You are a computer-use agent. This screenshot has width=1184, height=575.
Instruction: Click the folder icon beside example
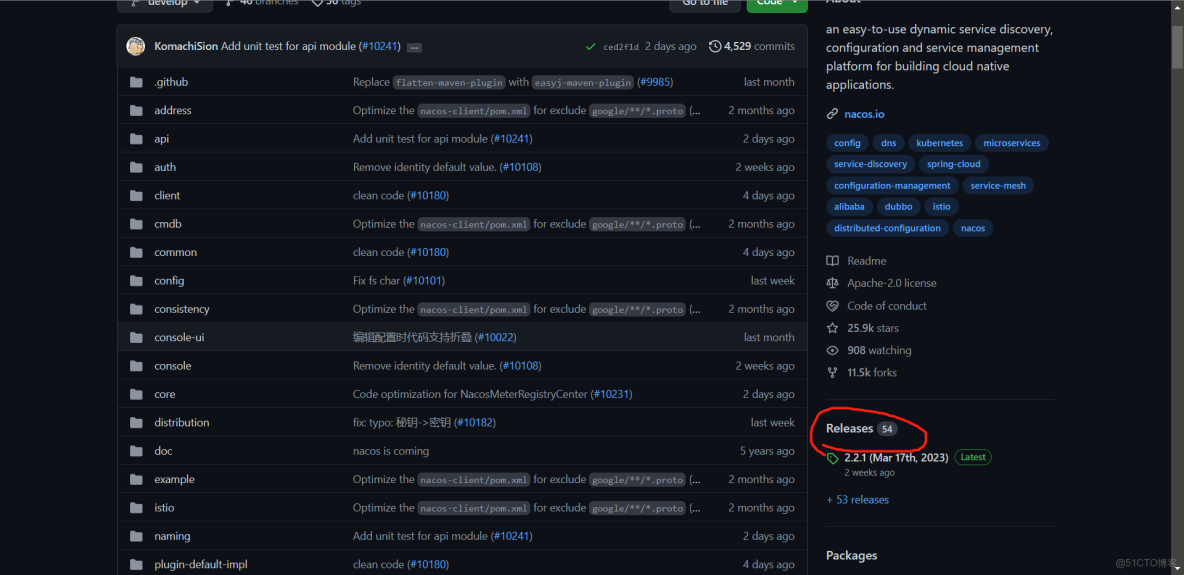click(x=136, y=479)
